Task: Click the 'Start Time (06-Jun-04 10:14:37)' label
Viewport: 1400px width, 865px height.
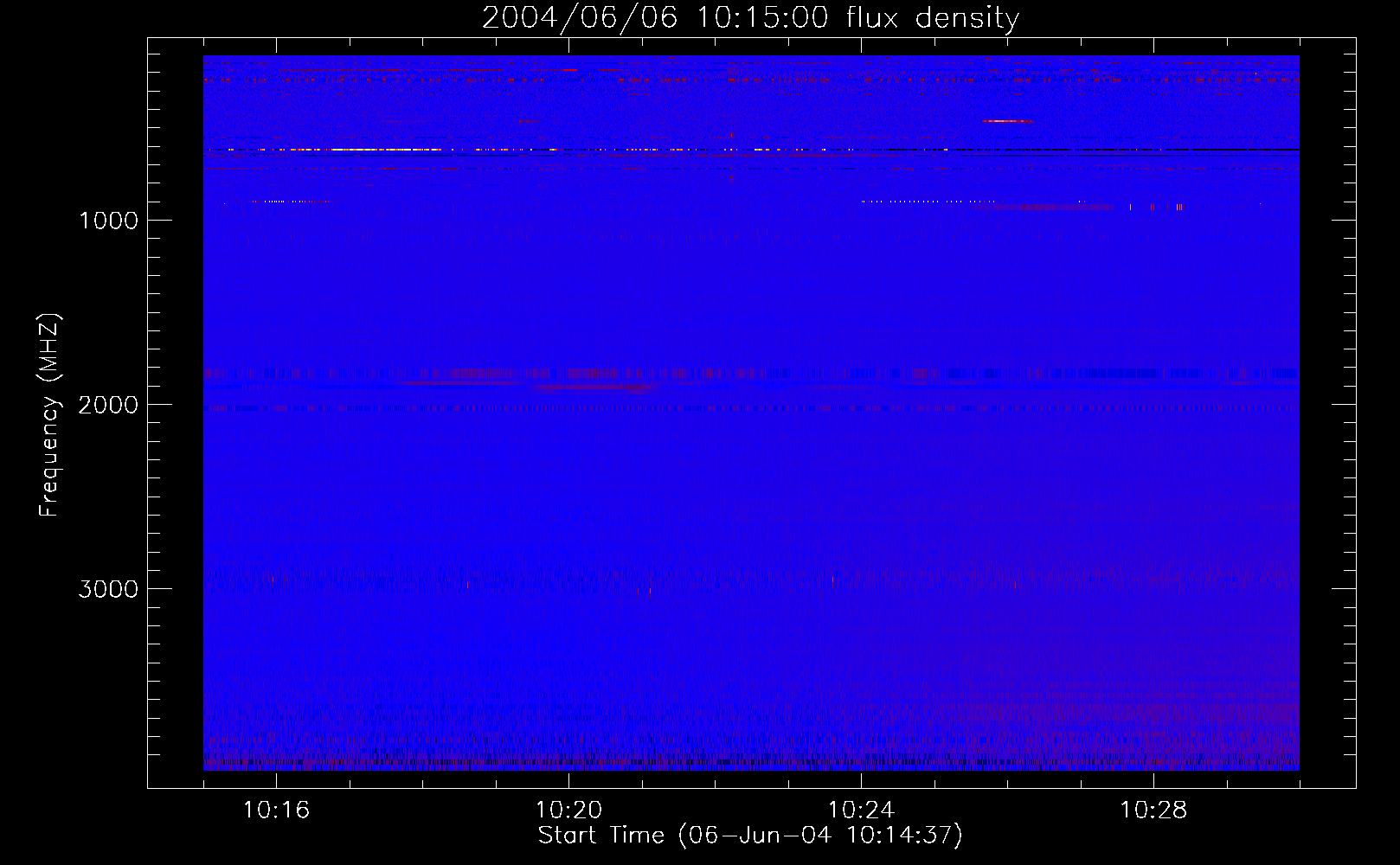Action: 750,836
